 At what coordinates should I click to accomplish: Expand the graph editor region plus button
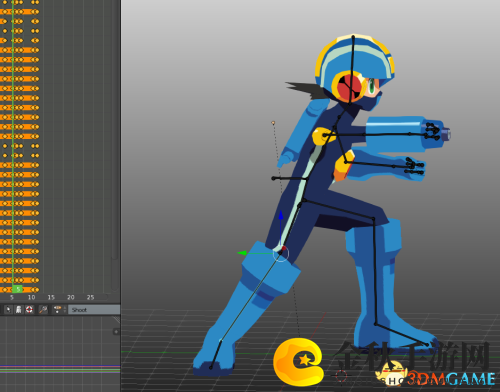[x=116, y=332]
